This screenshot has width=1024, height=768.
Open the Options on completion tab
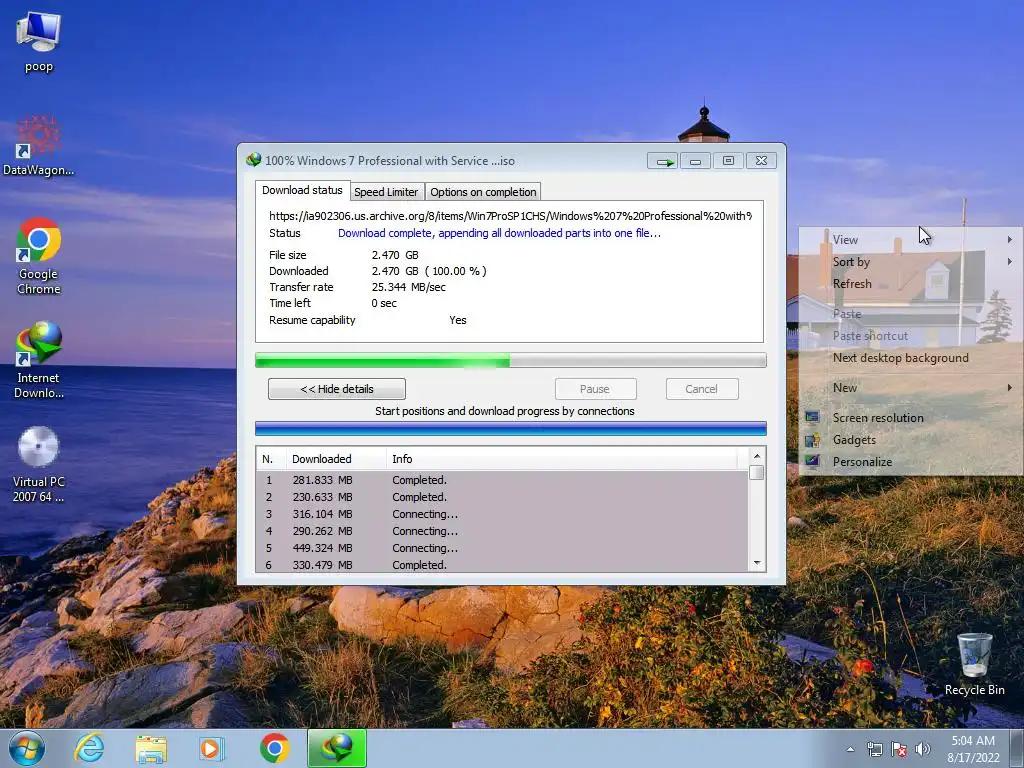(x=483, y=192)
